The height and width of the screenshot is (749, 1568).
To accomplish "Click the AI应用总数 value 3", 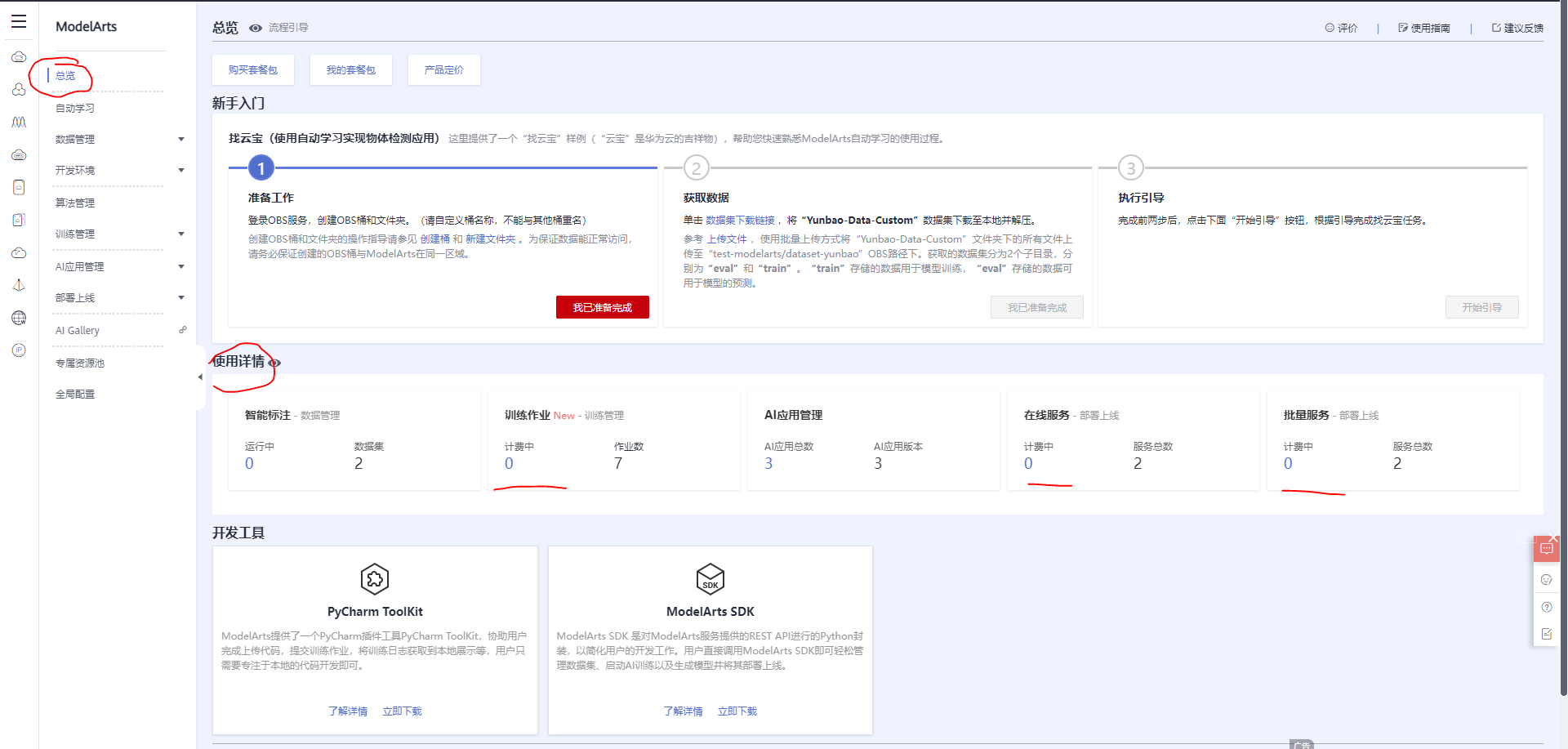I will coord(768,463).
